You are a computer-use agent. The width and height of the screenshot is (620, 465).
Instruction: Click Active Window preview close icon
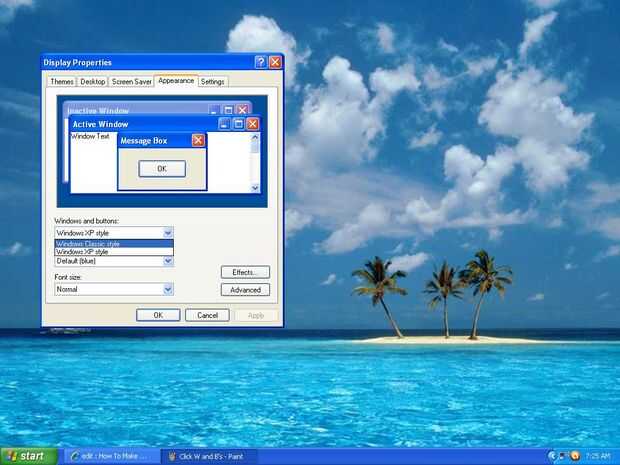pyautogui.click(x=253, y=124)
